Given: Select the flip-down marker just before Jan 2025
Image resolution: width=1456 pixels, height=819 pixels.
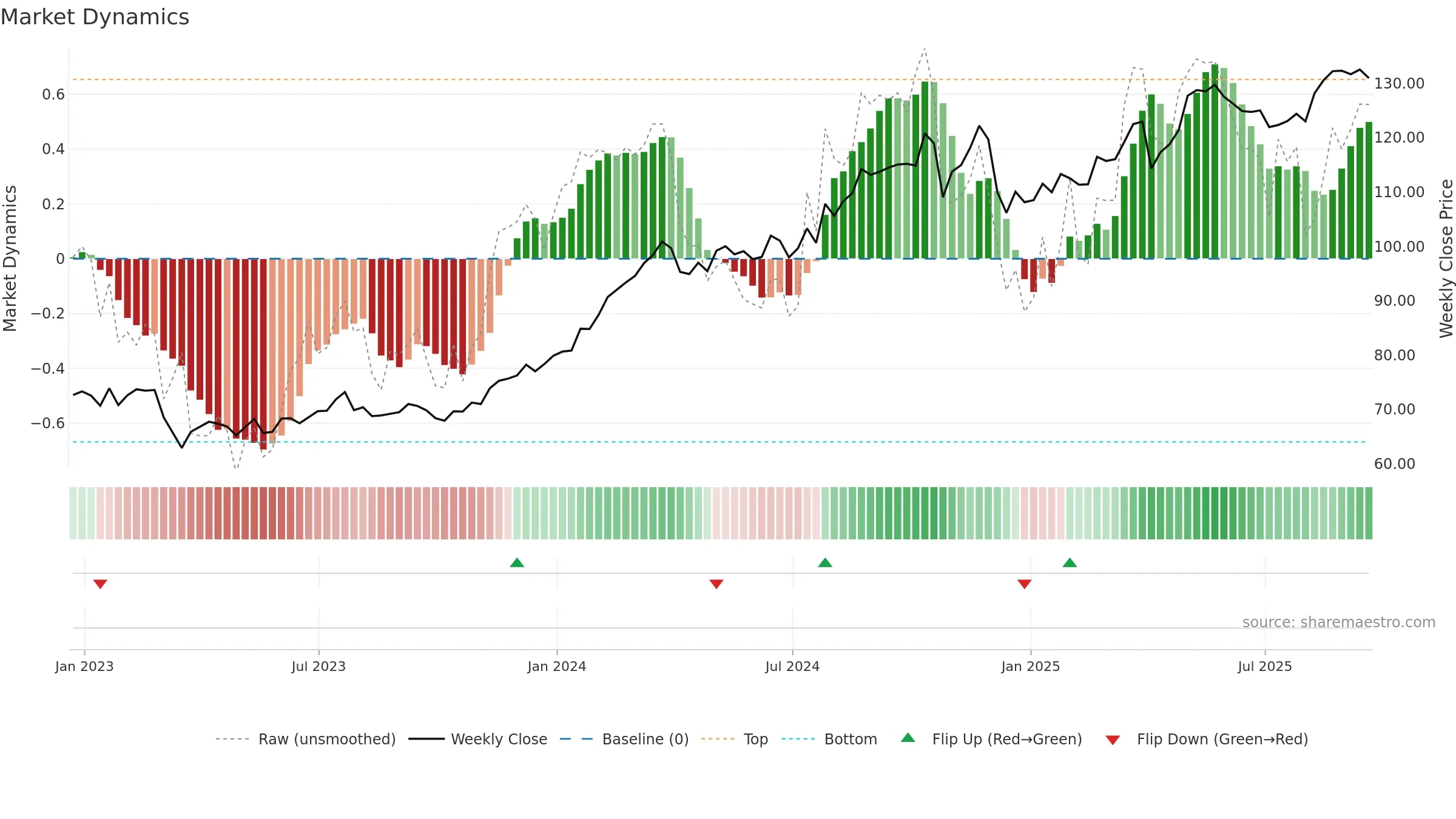Looking at the screenshot, I should (1025, 584).
